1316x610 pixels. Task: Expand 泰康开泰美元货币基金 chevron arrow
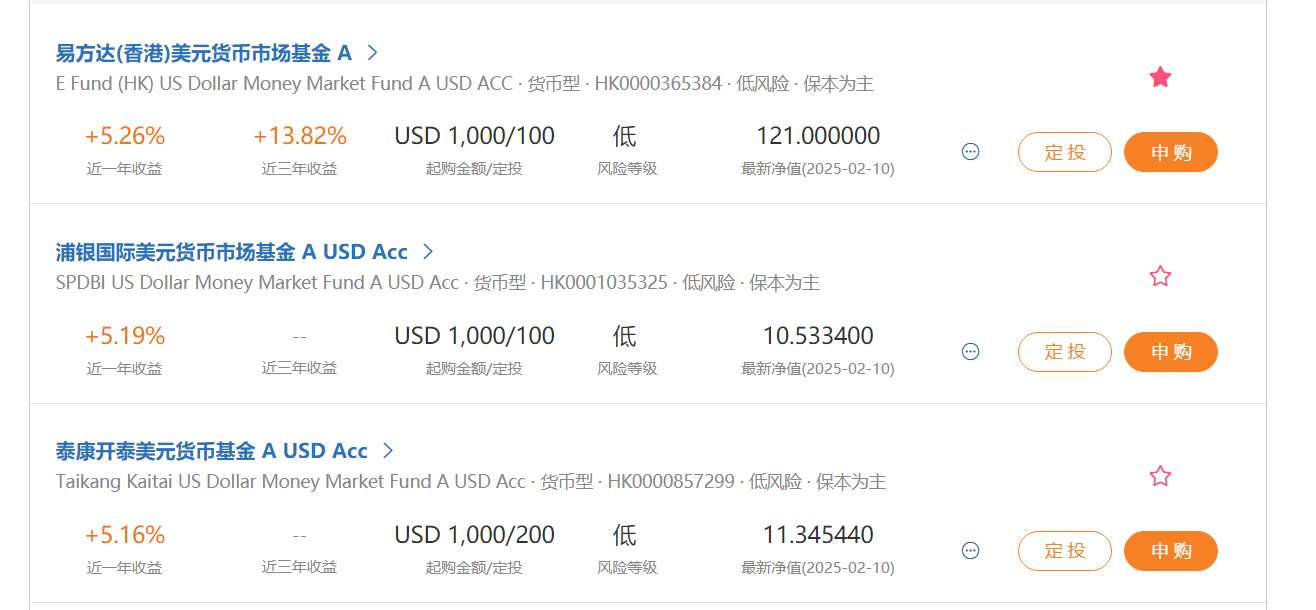pos(389,451)
